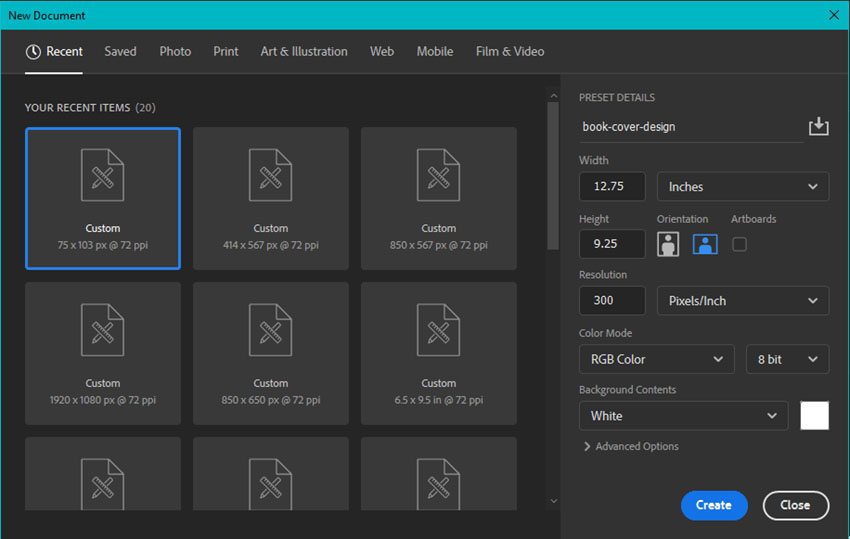Screen dimensions: 850x539
Task: Switch to the Recent tab
Action: 54,52
